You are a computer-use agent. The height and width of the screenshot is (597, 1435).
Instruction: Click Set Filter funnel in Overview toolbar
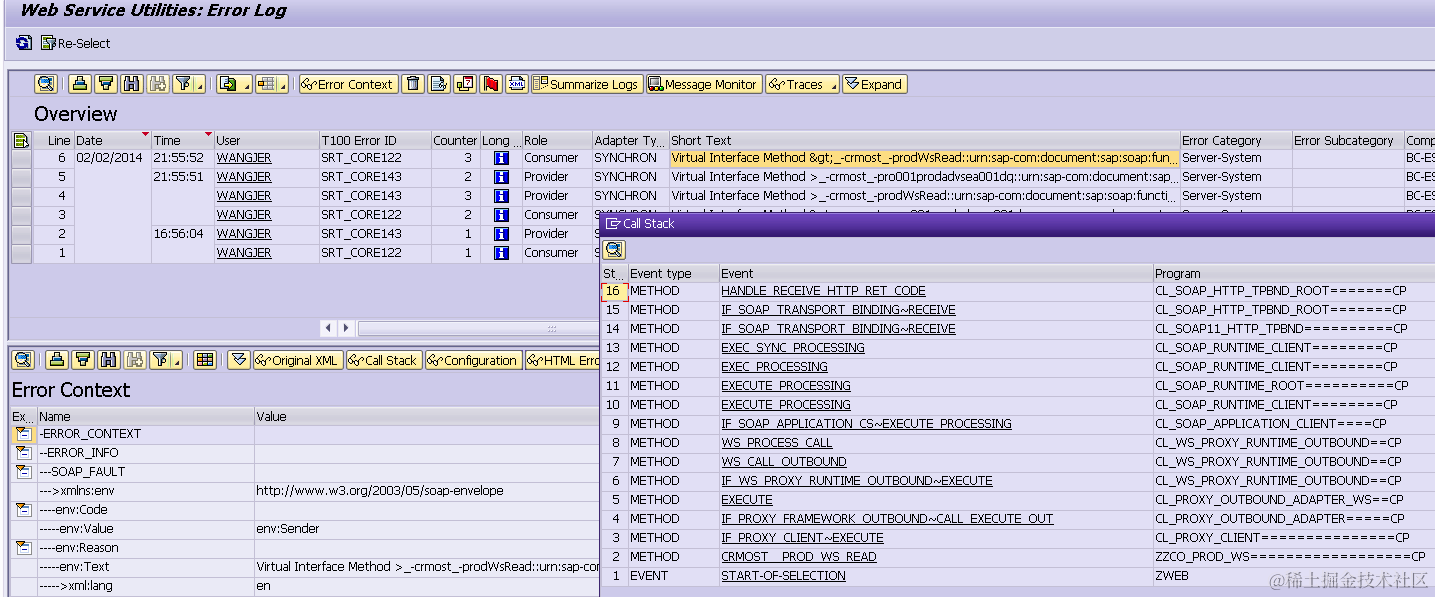click(183, 84)
